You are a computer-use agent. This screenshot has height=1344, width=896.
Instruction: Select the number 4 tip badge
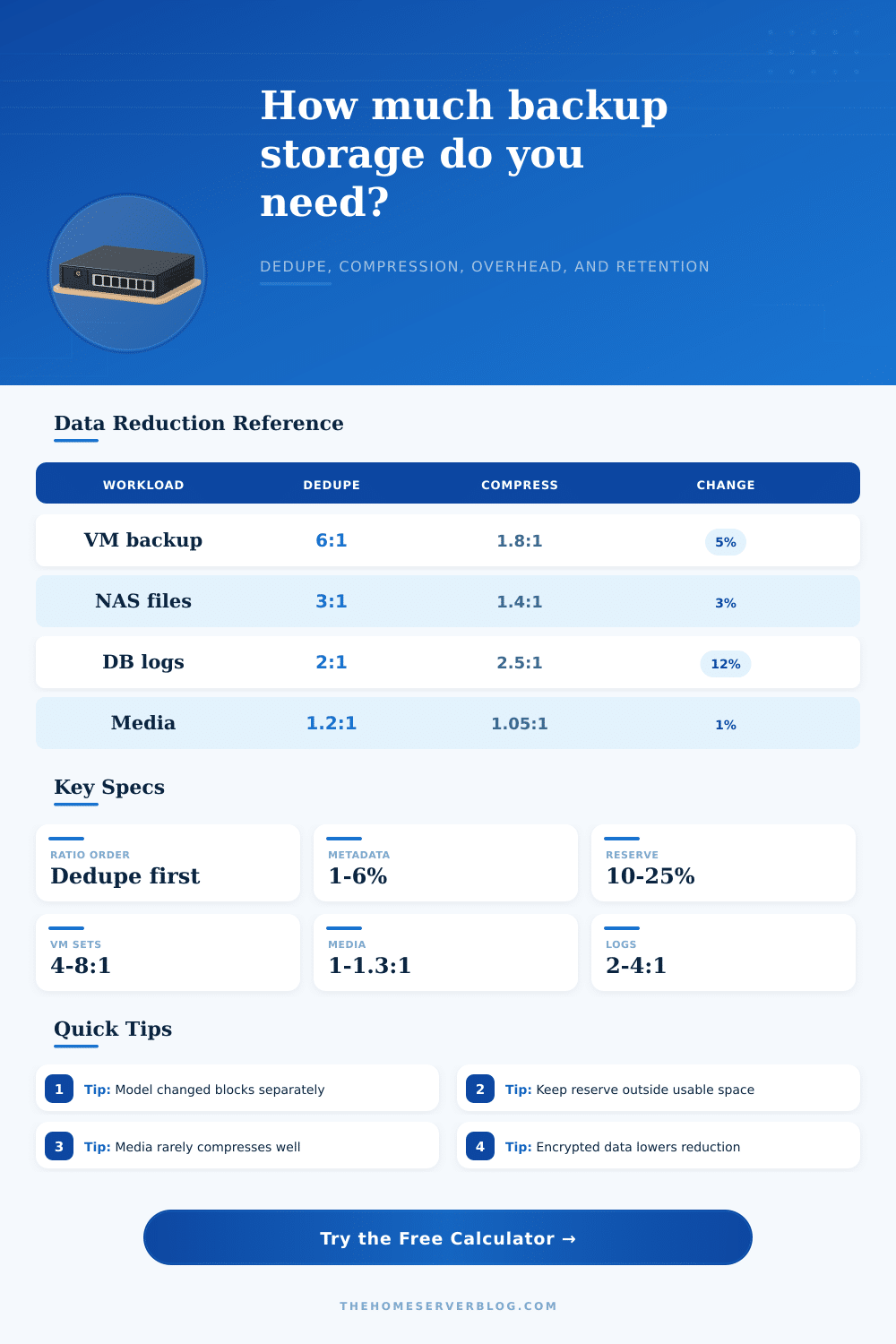tap(480, 1146)
